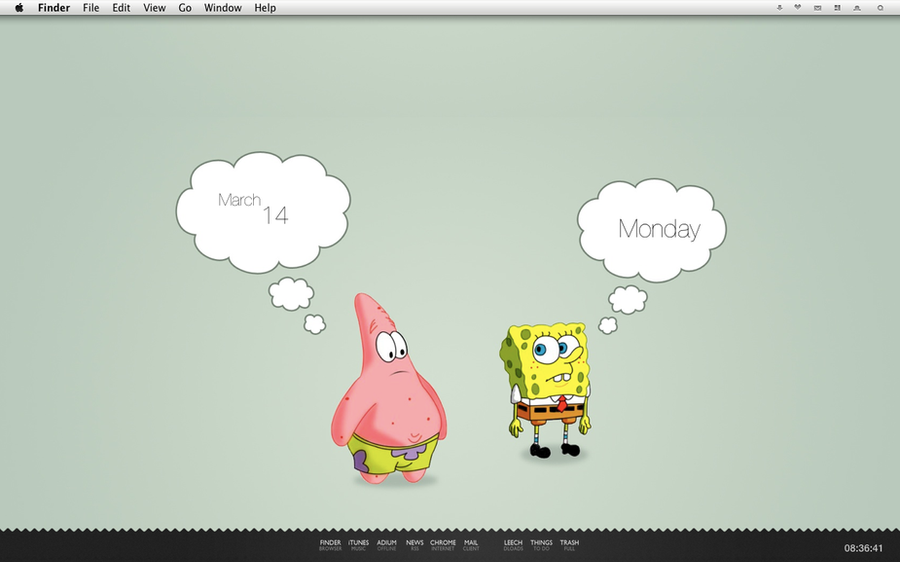Click the user silhouette menu bar icon
Viewport: 900px width, 562px height.
click(857, 8)
